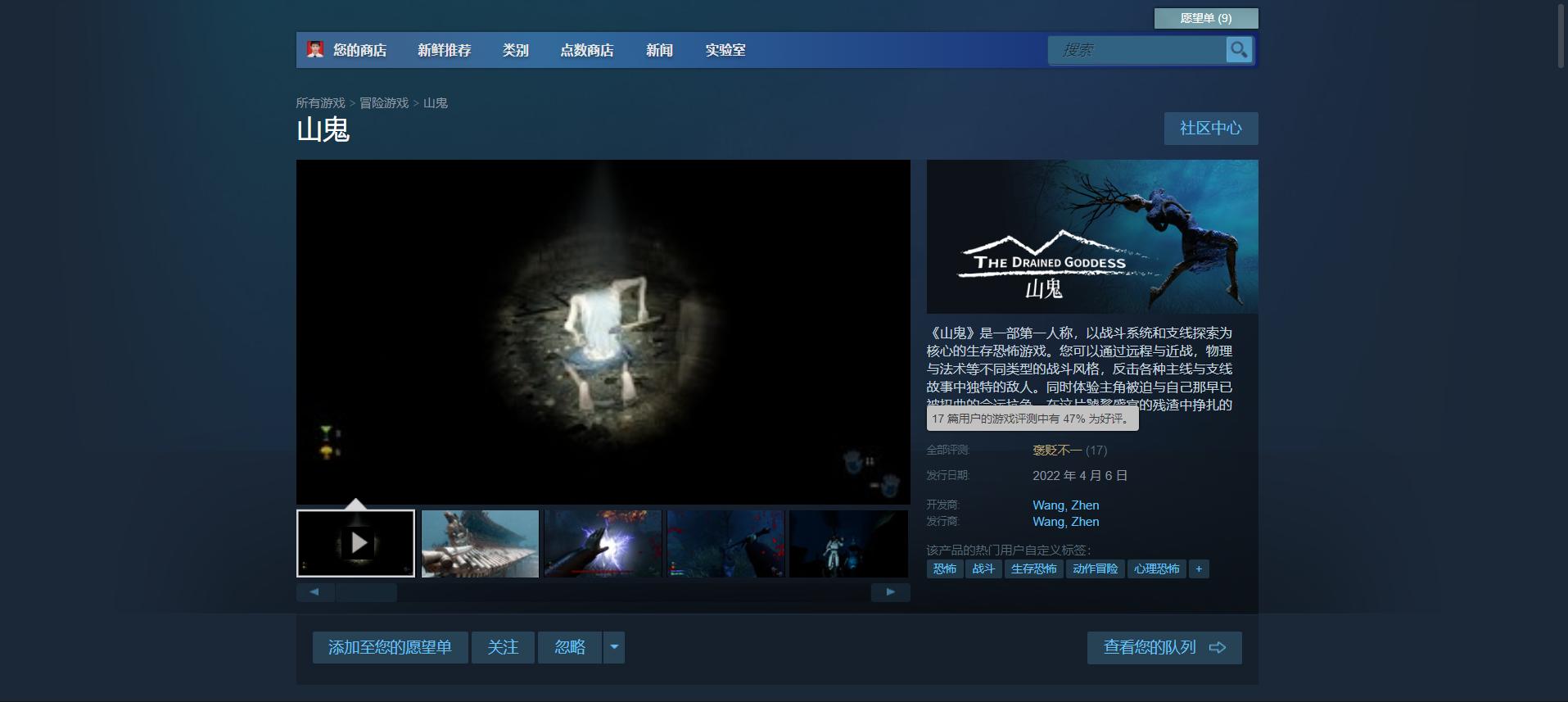Click the 忽略 button
Image resolution: width=1568 pixels, height=702 pixels.
[570, 647]
